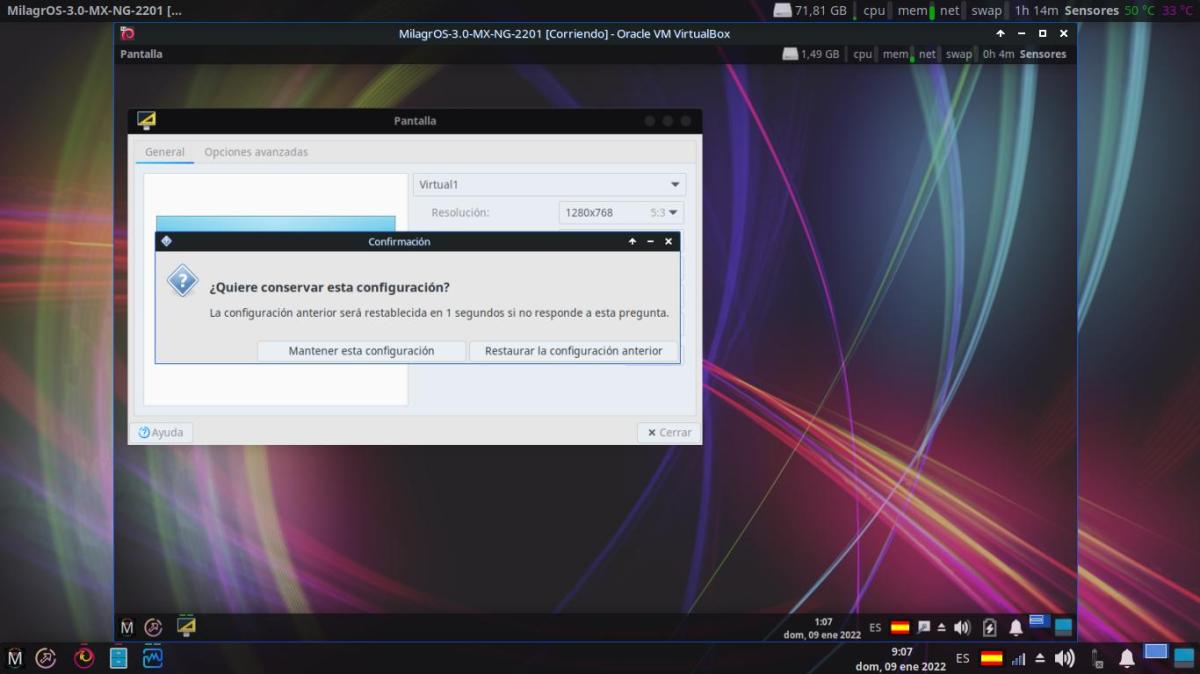
Task: Open the 1280x768 resolution dropdown
Action: click(x=620, y=212)
